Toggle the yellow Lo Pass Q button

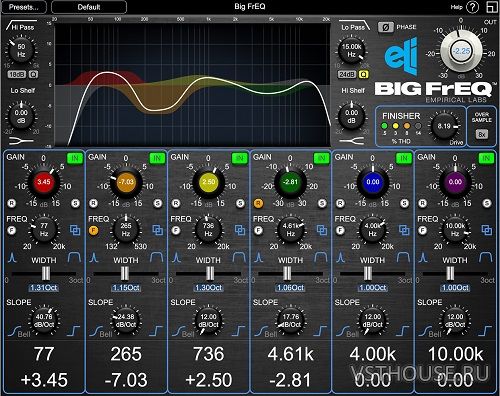[x=363, y=74]
